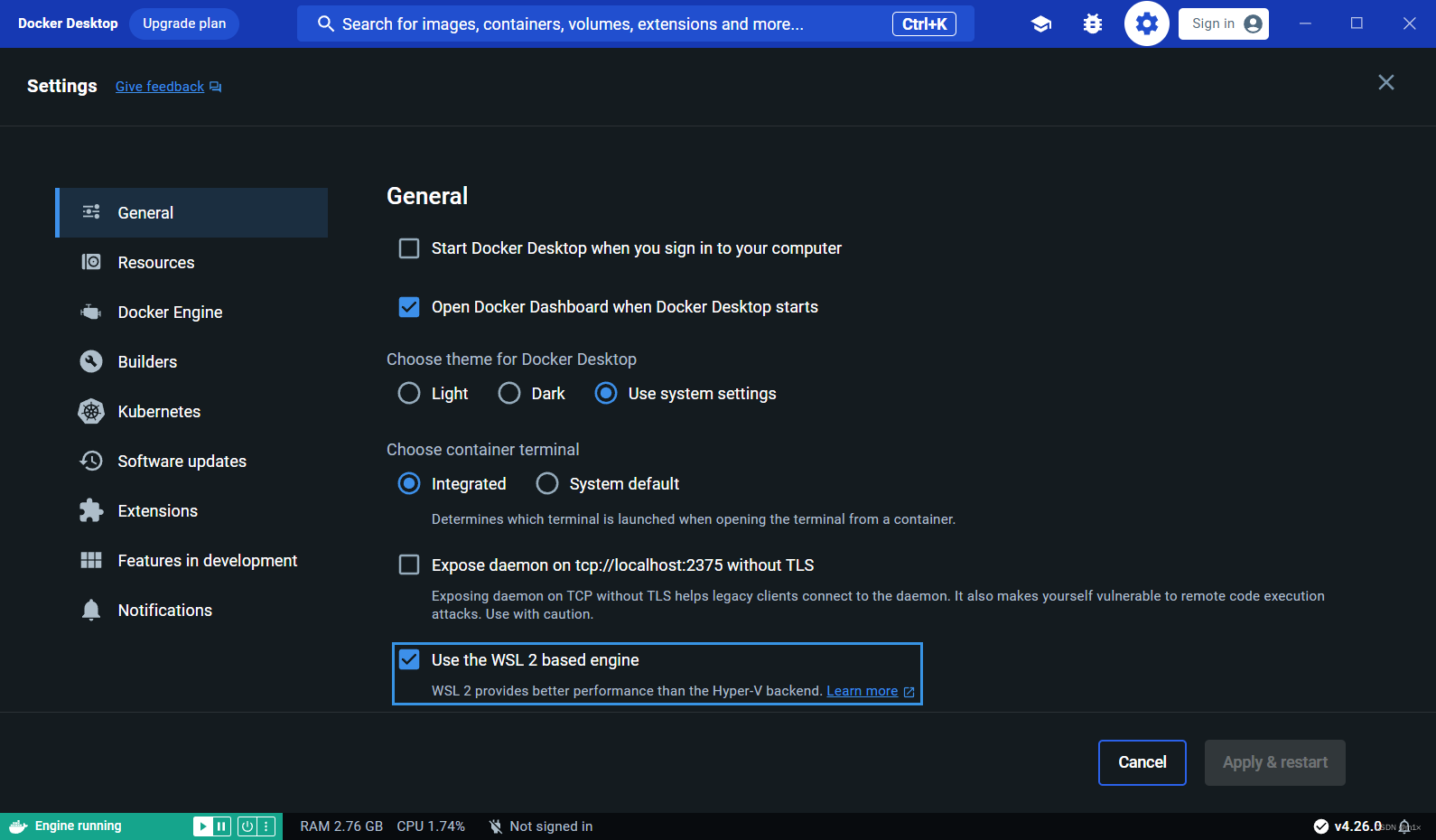Click the Software updates clock icon
1436x840 pixels.
click(x=91, y=461)
